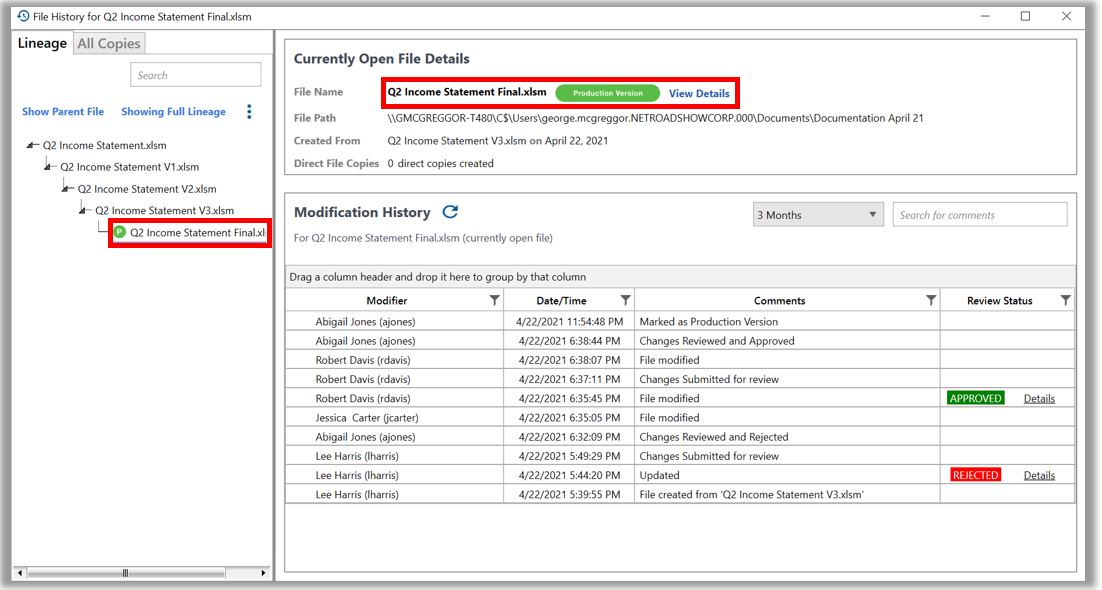Open Details for the APPROVED review

pyautogui.click(x=1039, y=399)
